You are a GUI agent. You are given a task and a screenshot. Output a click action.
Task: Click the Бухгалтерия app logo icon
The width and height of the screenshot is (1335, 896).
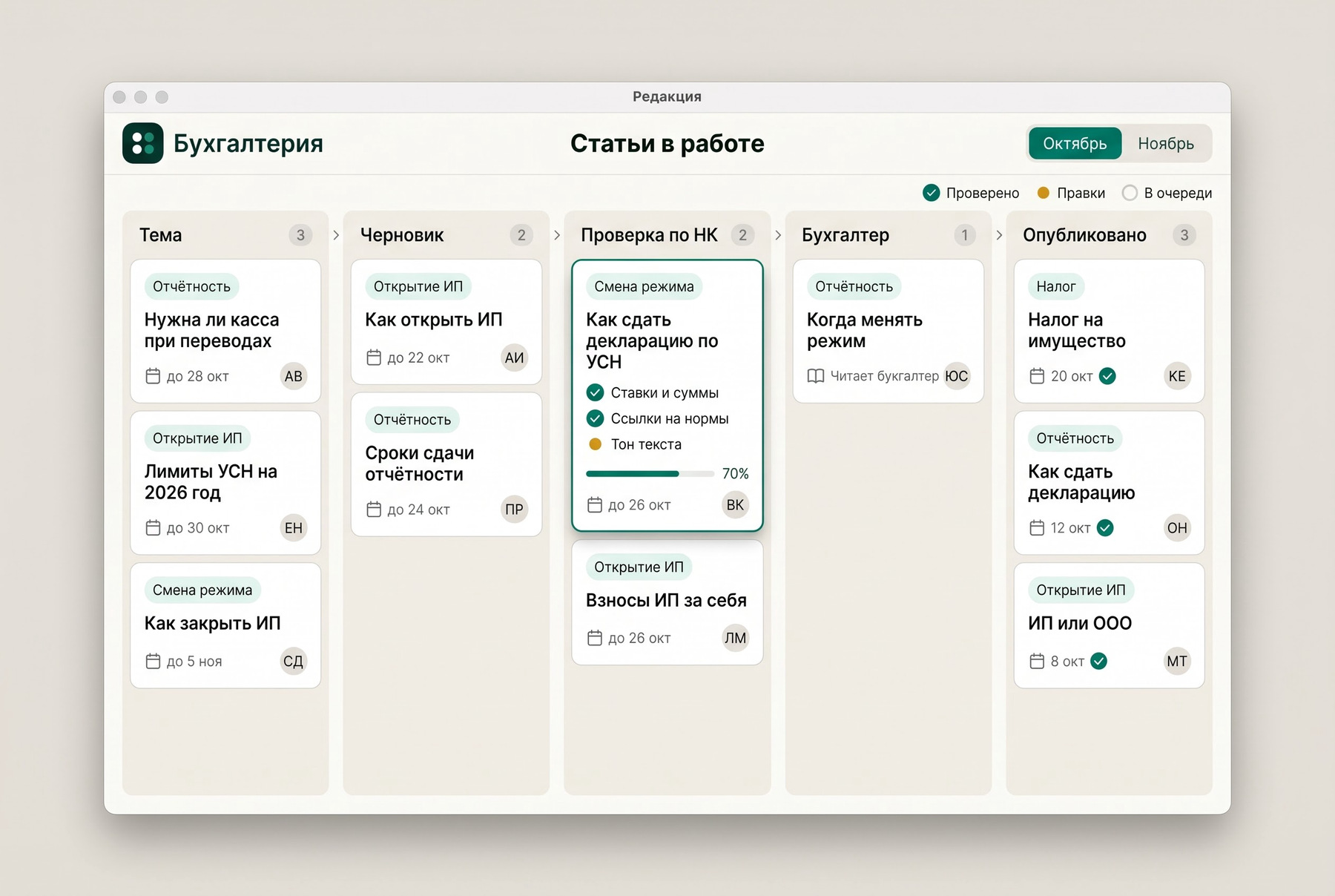pos(143,143)
